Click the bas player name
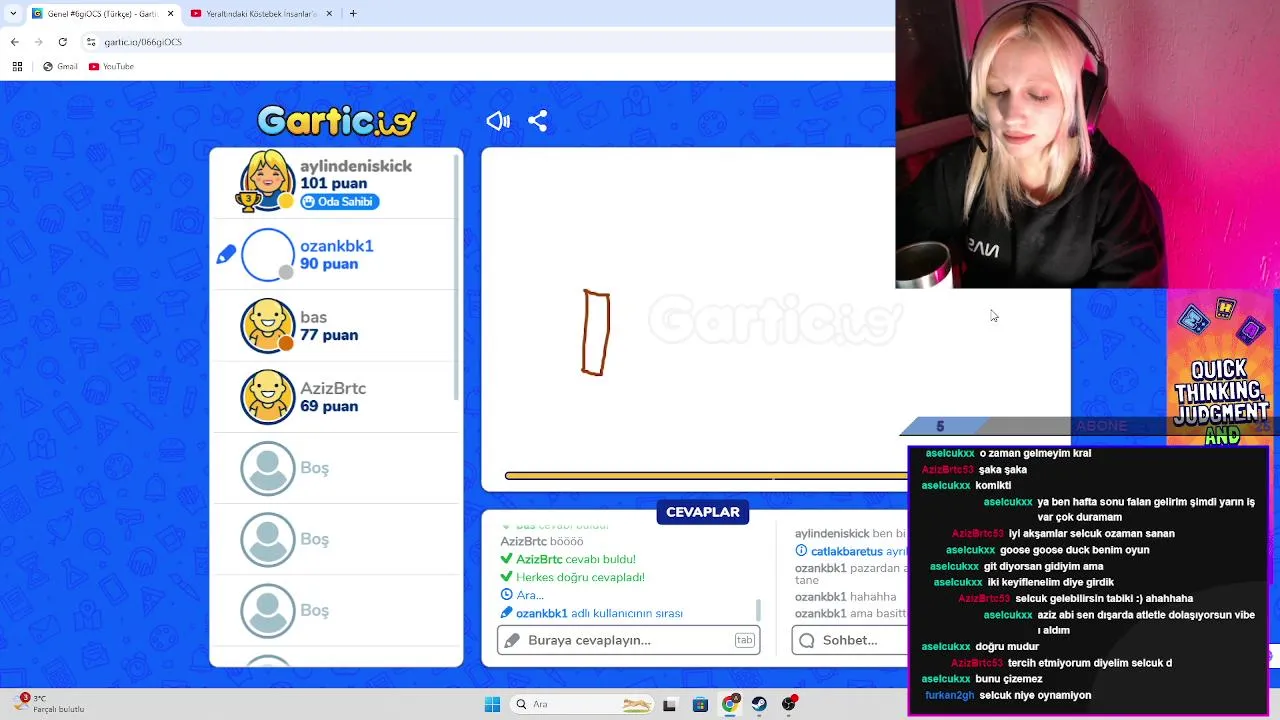Viewport: 1280px width, 720px height. [x=314, y=317]
